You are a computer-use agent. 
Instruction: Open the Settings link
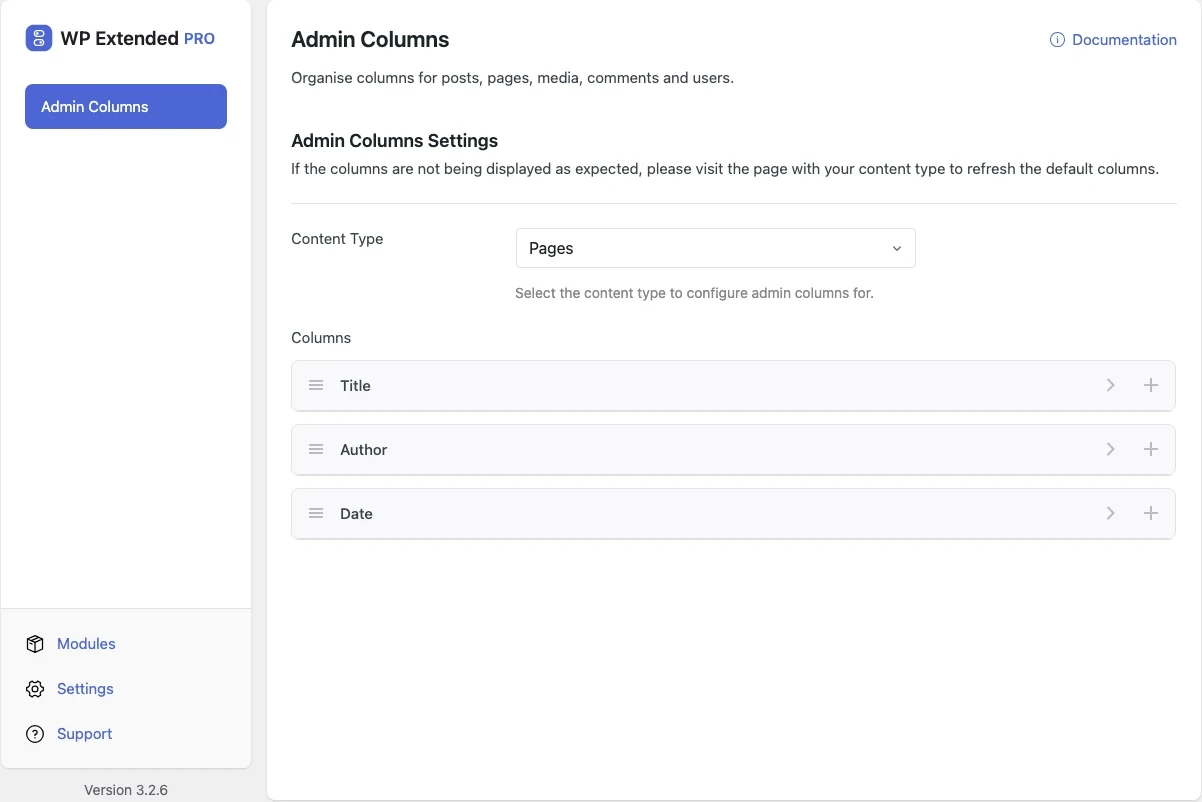[x=85, y=689]
